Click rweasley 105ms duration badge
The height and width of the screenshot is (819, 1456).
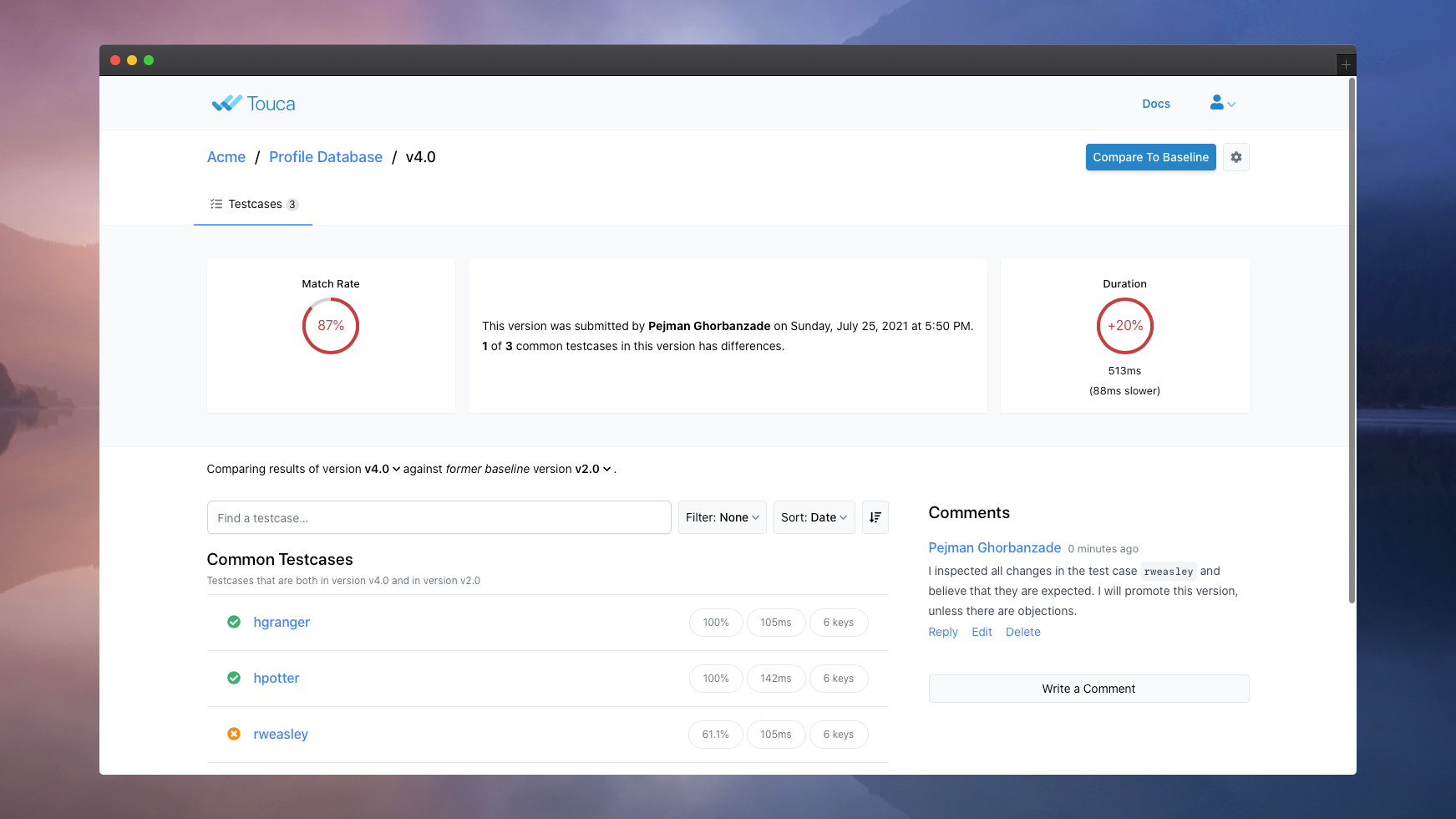tap(776, 735)
